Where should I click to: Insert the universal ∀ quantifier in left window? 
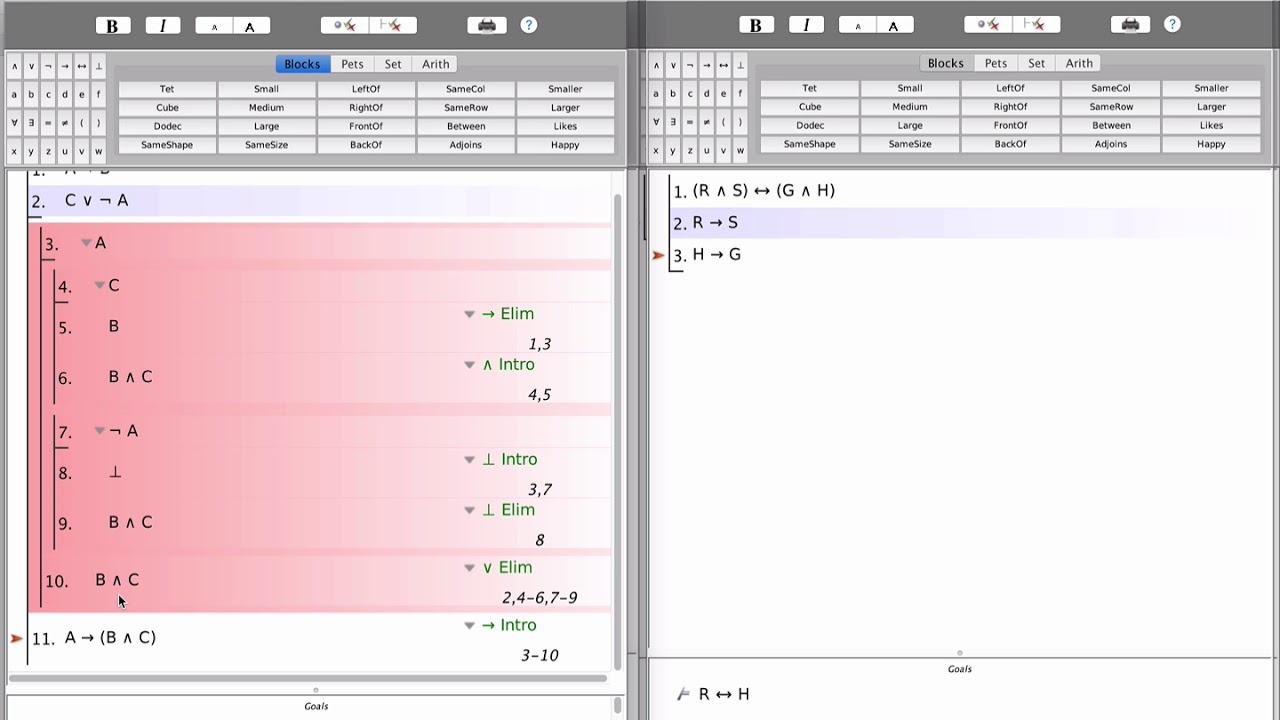(x=14, y=123)
